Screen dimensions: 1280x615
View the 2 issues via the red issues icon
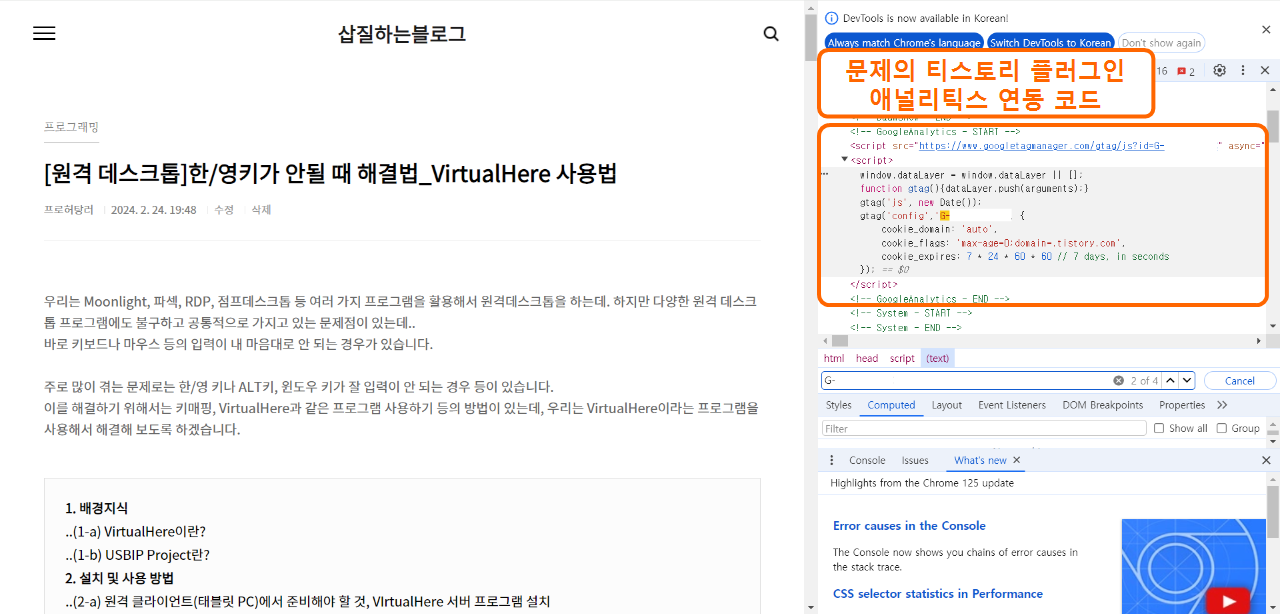point(1180,70)
